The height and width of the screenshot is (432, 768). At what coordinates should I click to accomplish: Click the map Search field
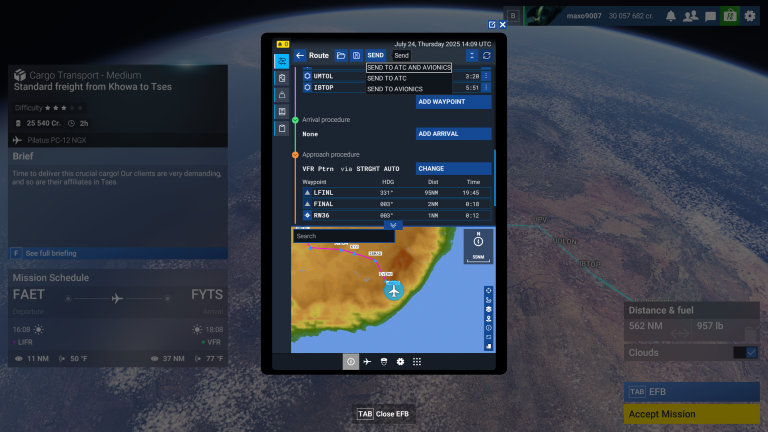pyautogui.click(x=344, y=236)
